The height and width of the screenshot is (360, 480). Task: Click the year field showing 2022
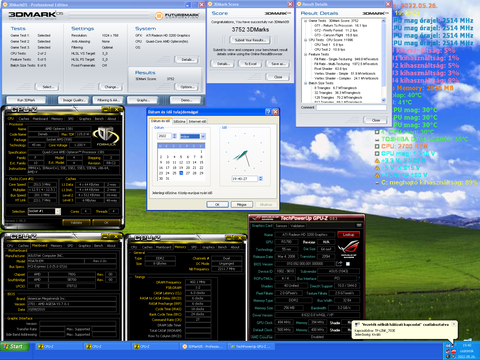point(164,136)
